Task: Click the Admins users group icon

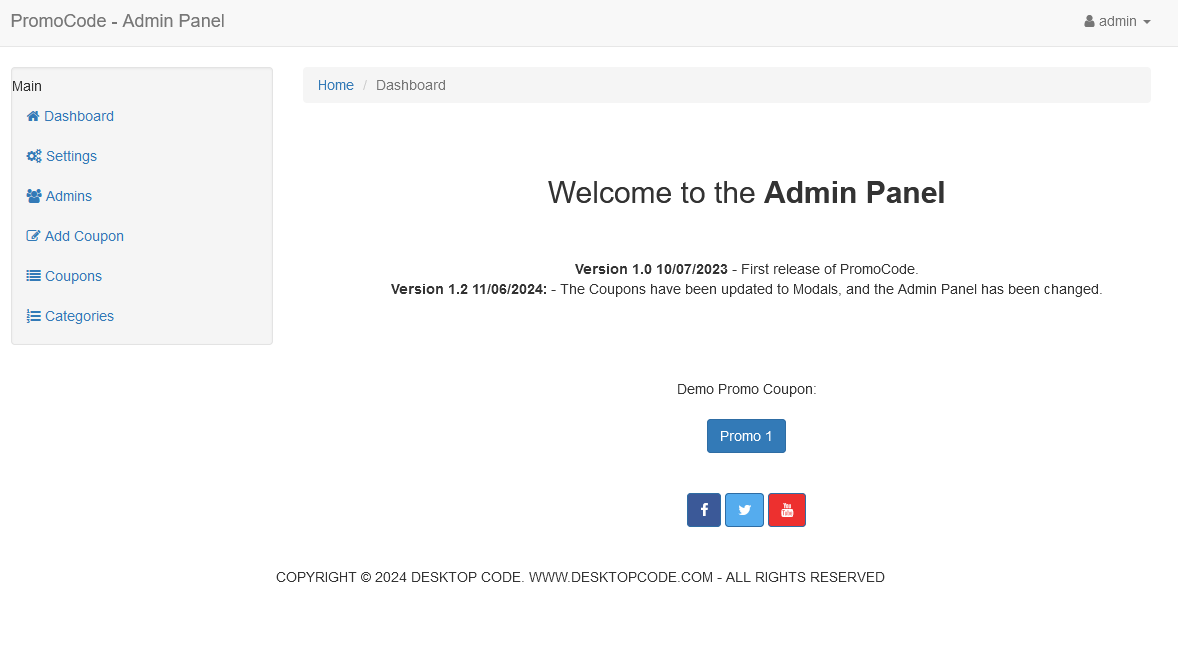Action: coord(34,196)
